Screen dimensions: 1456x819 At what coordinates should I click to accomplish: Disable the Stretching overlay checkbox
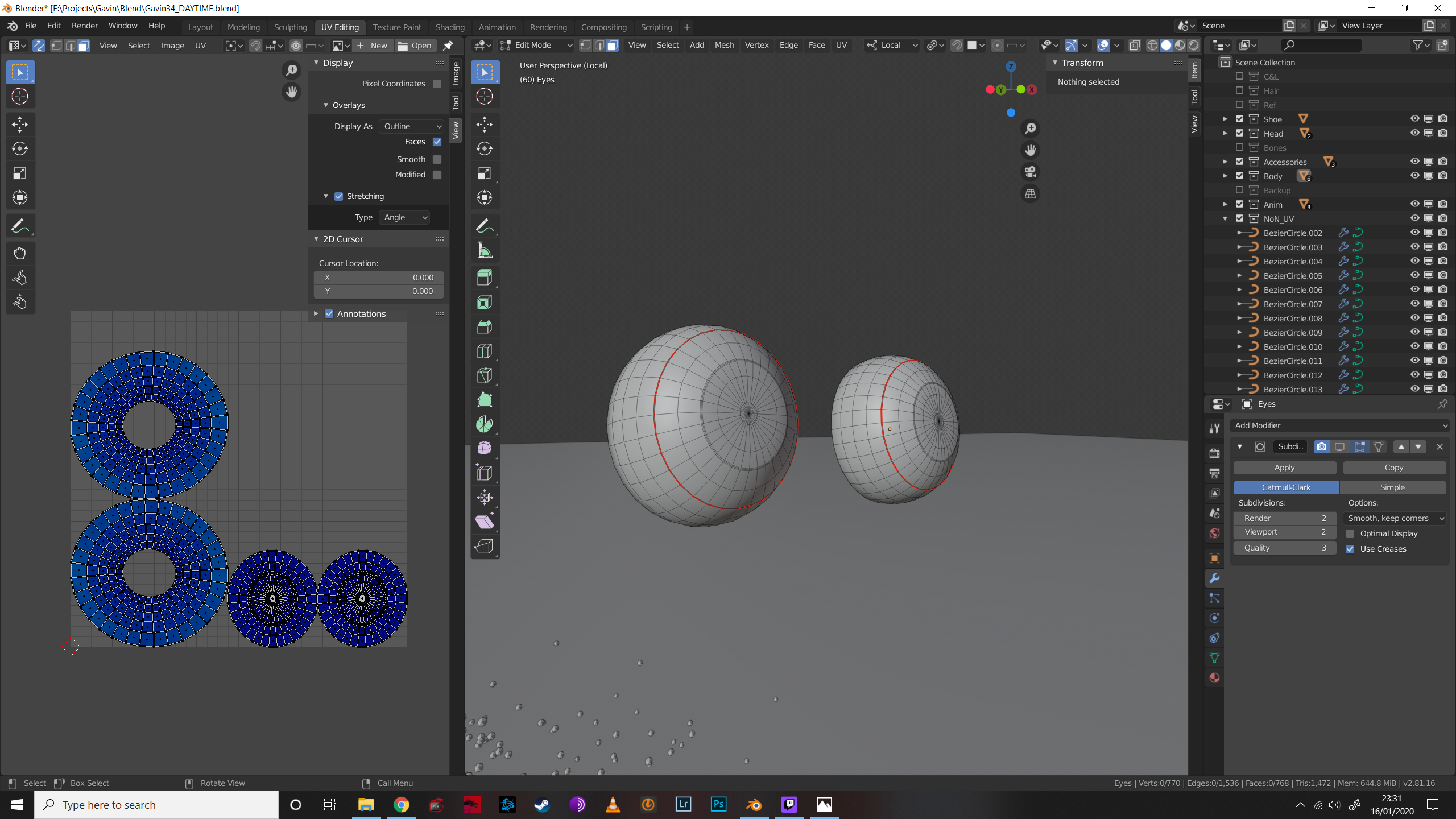tap(339, 196)
